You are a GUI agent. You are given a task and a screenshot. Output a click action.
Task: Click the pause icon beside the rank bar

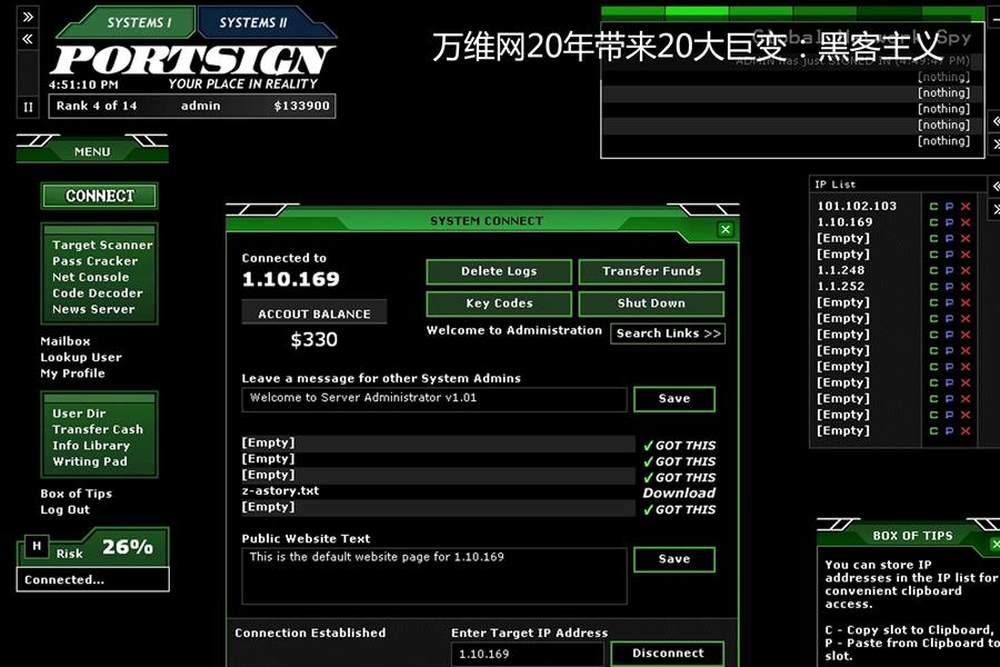[27, 106]
